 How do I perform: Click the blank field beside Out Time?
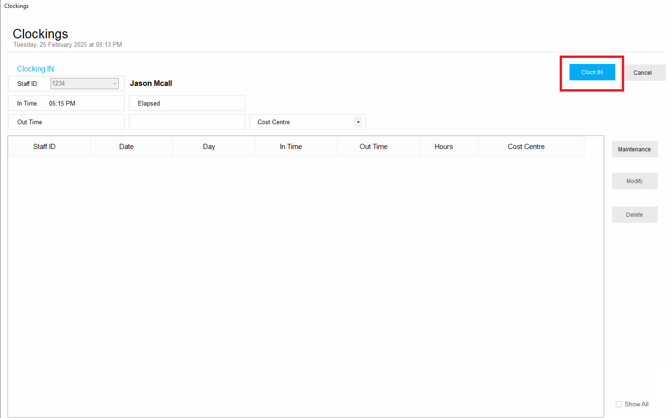click(187, 122)
